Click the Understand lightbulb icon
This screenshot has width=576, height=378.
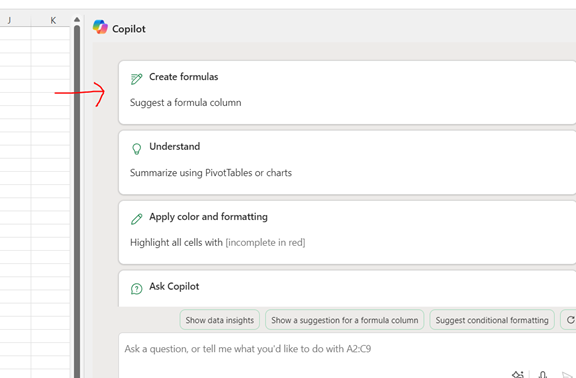[x=136, y=148]
